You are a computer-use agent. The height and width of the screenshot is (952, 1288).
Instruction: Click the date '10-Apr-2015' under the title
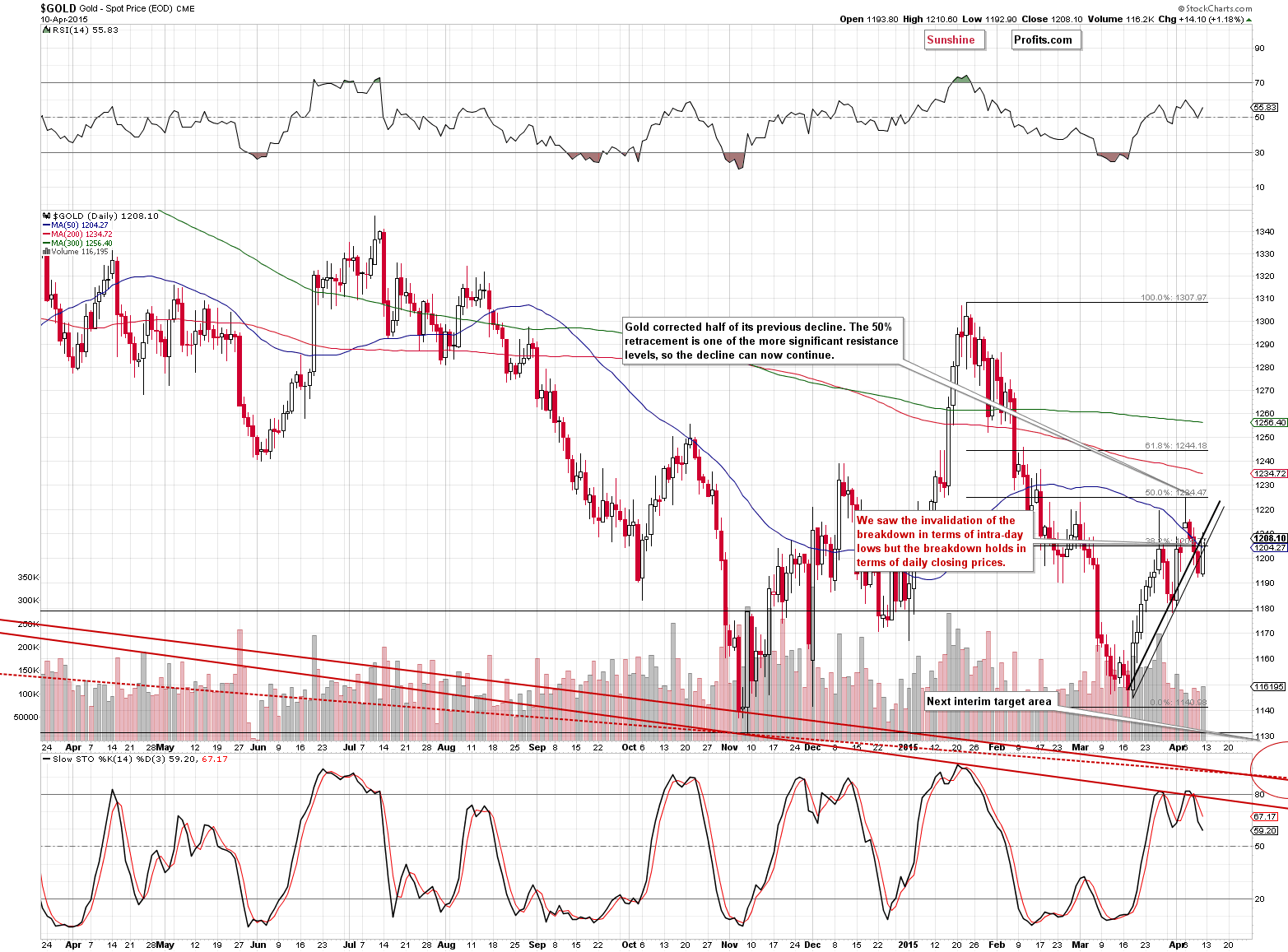pos(65,19)
